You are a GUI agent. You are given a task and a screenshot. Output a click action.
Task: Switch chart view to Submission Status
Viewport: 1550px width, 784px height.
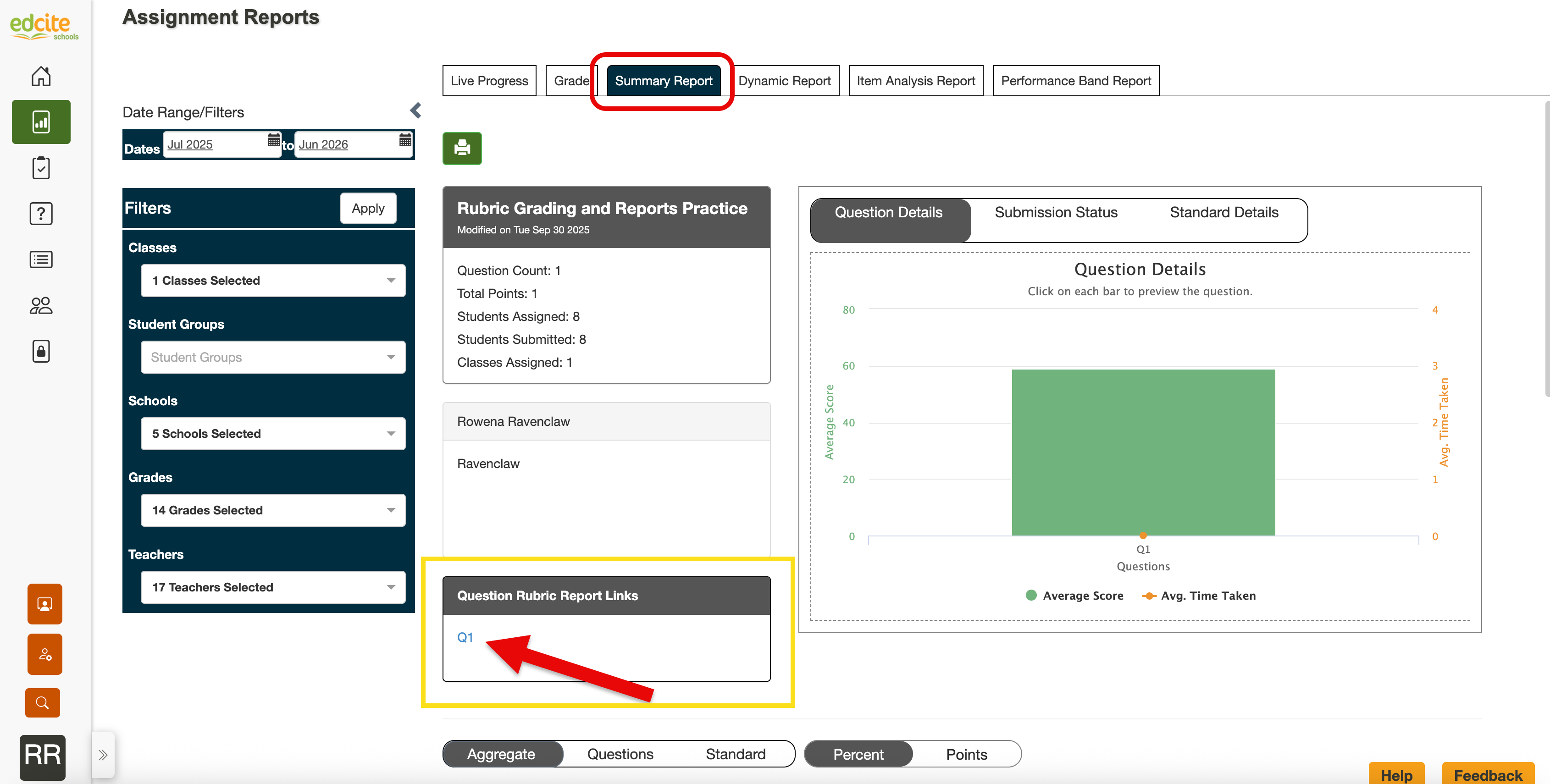pyautogui.click(x=1055, y=212)
